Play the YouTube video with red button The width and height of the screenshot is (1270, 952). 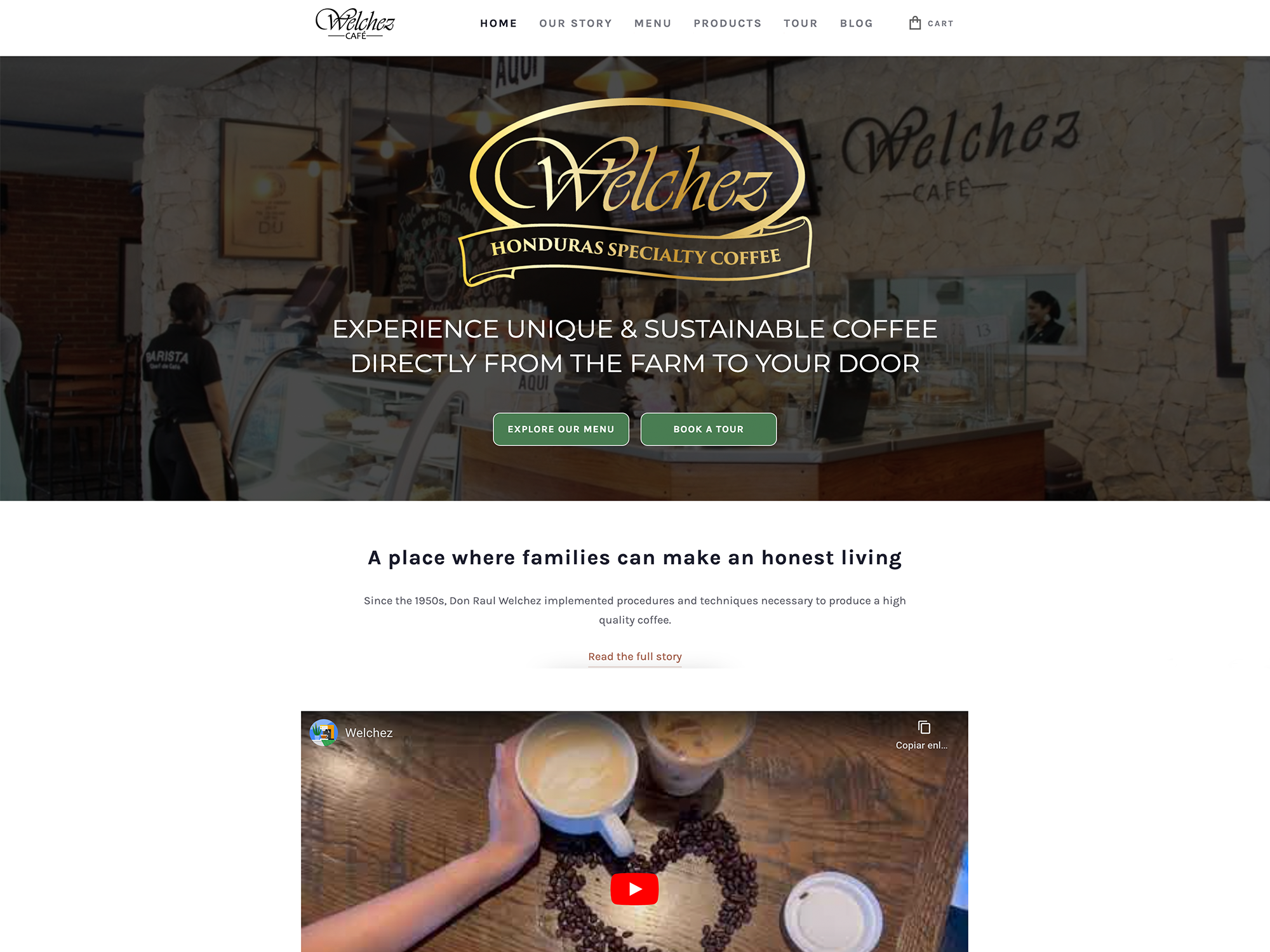point(634,889)
